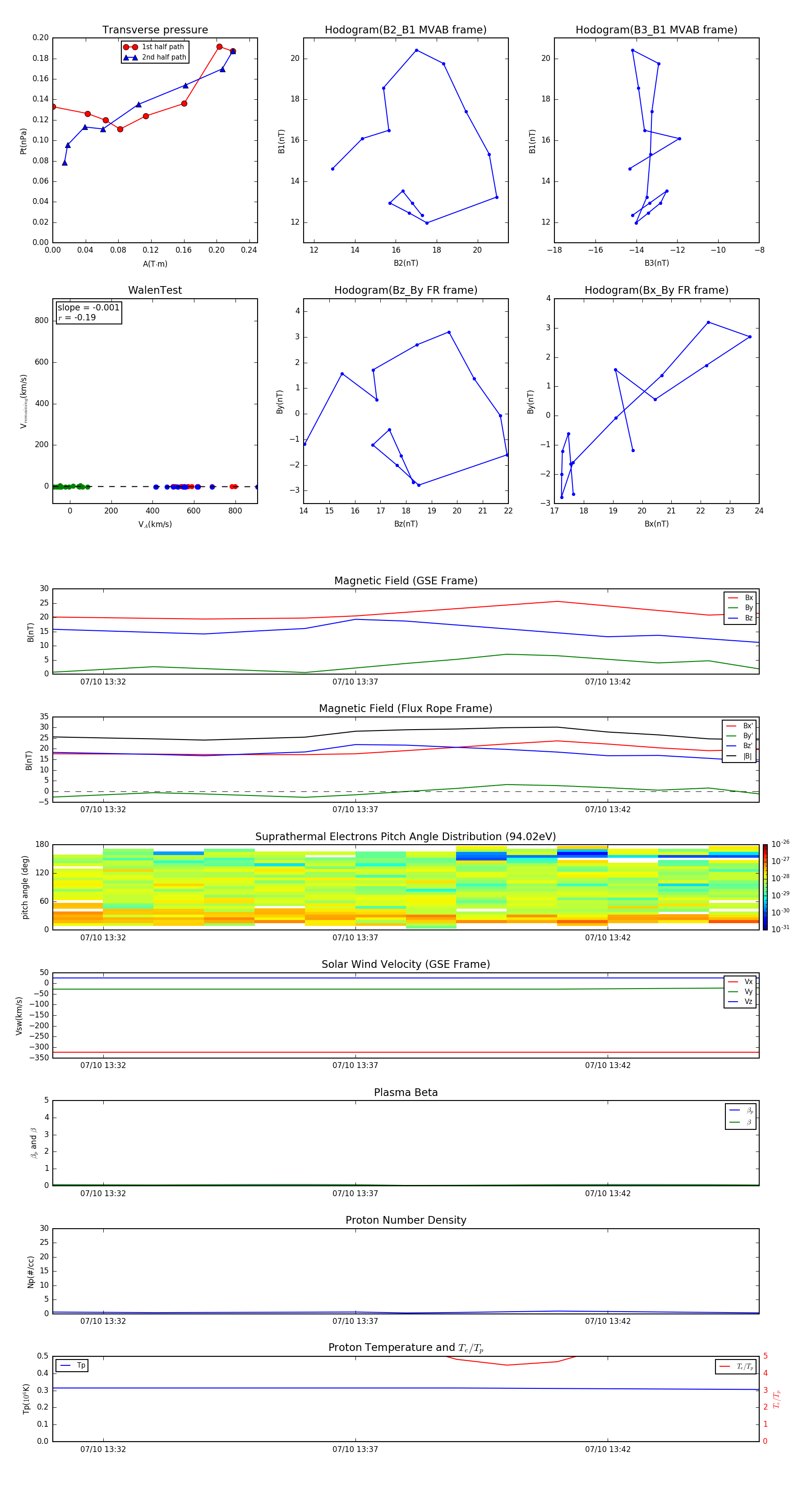Click the 'Proton Temperature and Te/Tp' title
The width and height of the screenshot is (812, 1489).
406,1348
